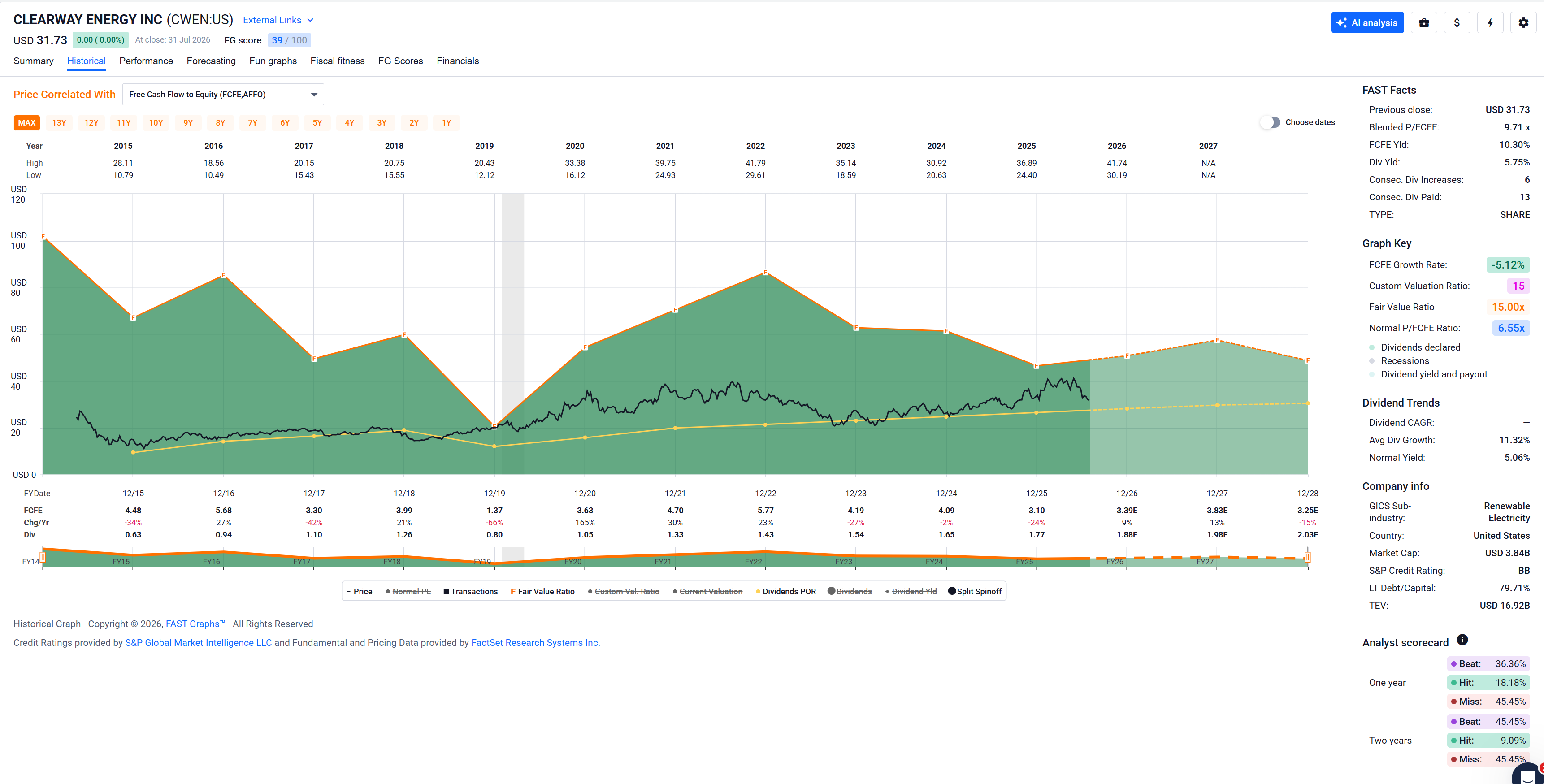Click the right handle of timeline range slider
The height and width of the screenshot is (784, 1544).
[x=1307, y=558]
